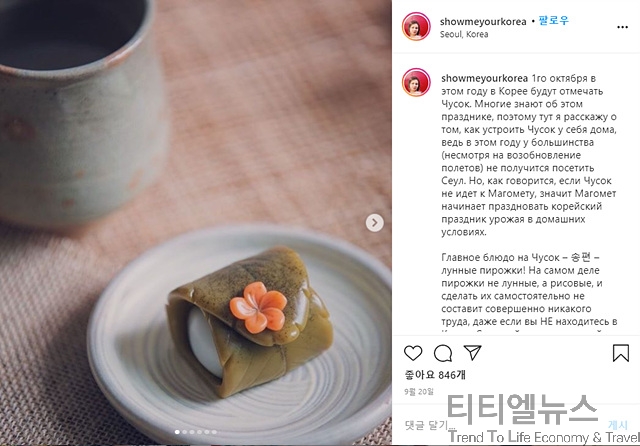Click showmeyourkorea profile picture in header
This screenshot has height=446, width=640.
(416, 27)
